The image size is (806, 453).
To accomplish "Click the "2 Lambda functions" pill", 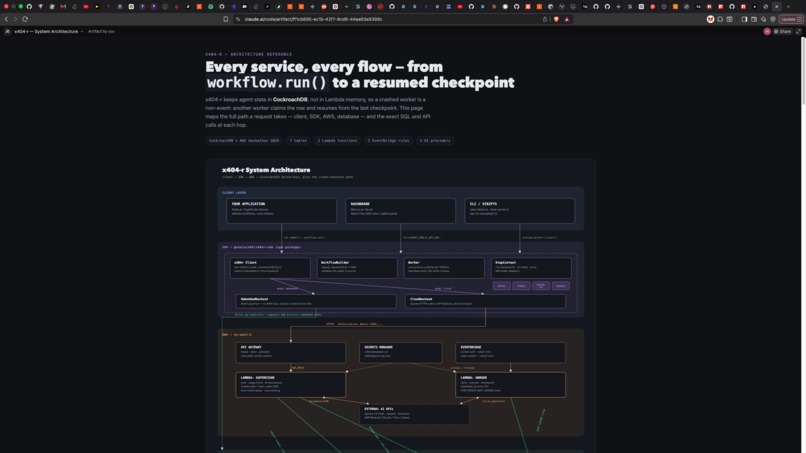I will click(337, 140).
